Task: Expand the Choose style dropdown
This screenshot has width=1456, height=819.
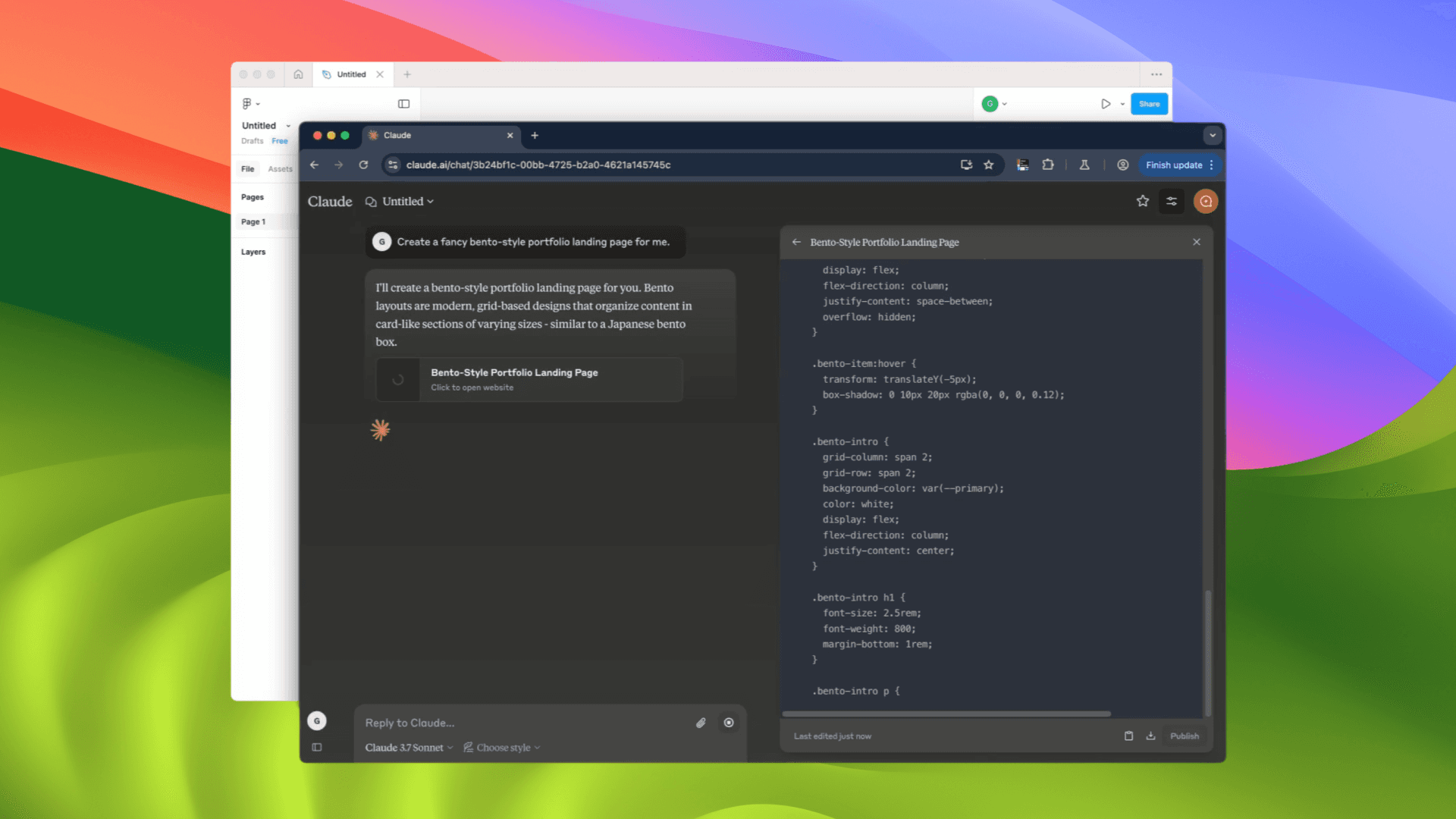Action: pyautogui.click(x=502, y=747)
